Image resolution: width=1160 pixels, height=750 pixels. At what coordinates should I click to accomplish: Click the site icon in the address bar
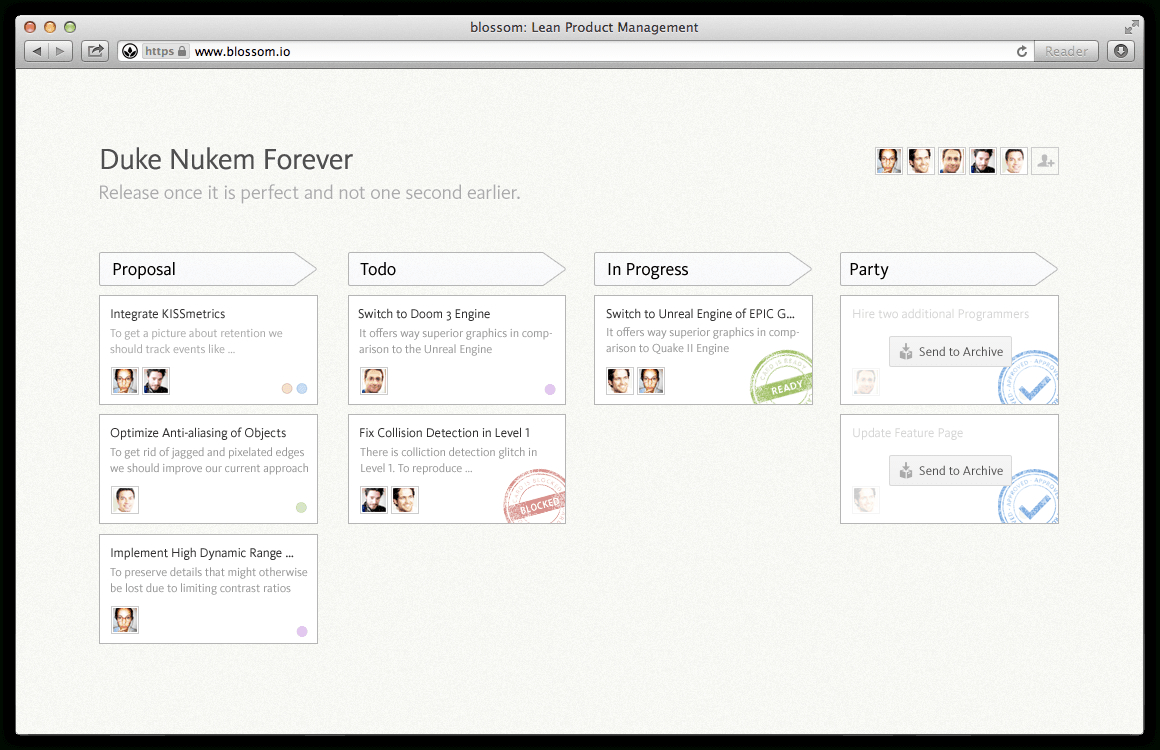pos(129,51)
